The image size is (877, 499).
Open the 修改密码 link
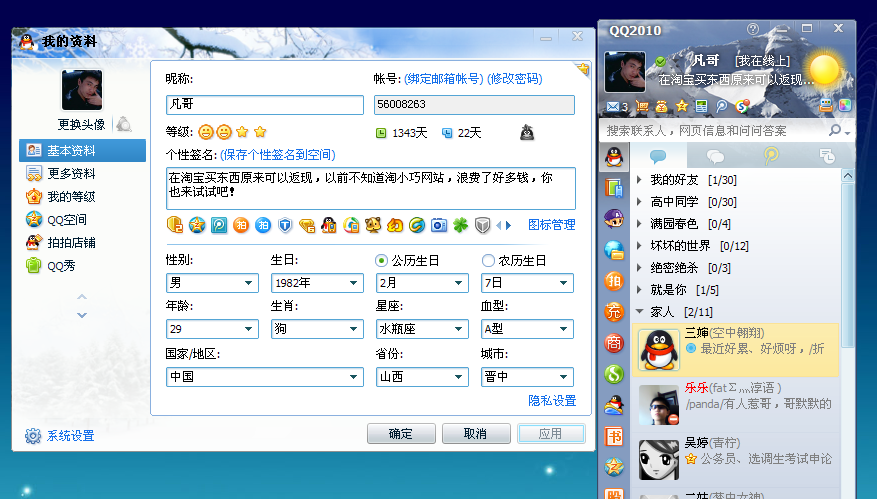coord(515,78)
